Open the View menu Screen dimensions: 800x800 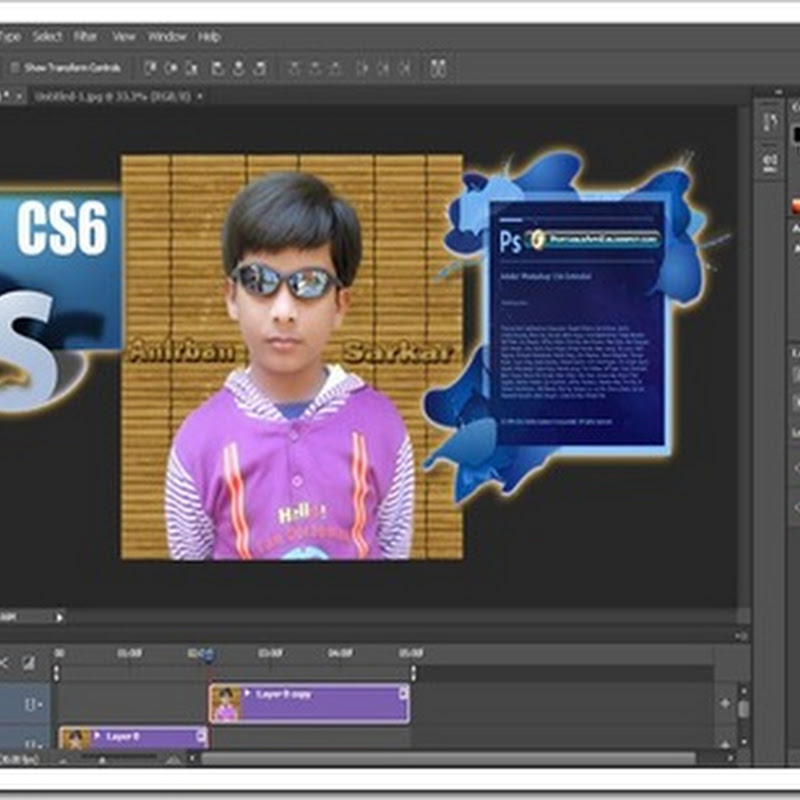click(124, 36)
